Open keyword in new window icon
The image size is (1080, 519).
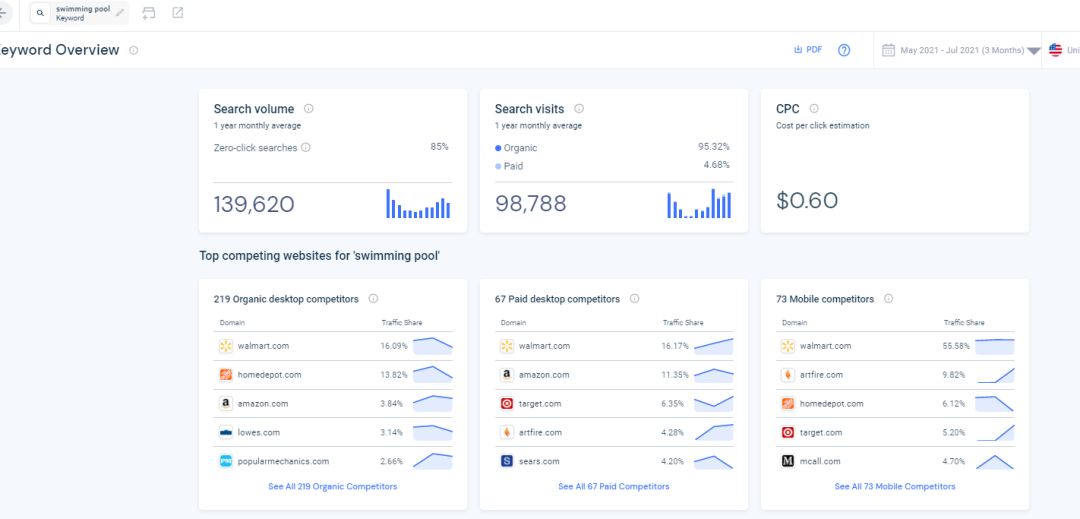click(x=178, y=13)
